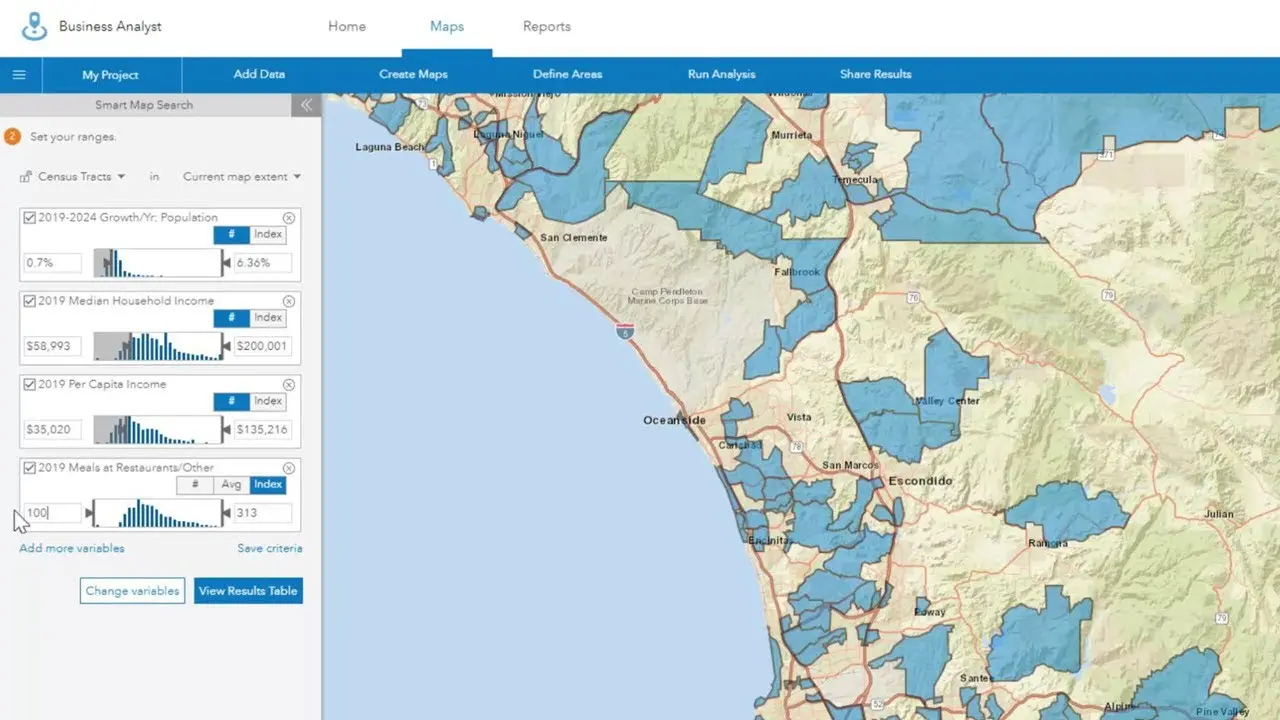This screenshot has height=720, width=1280.
Task: Uncheck 2019 Meals at Restaurants/Other checkbox
Action: coord(30,468)
